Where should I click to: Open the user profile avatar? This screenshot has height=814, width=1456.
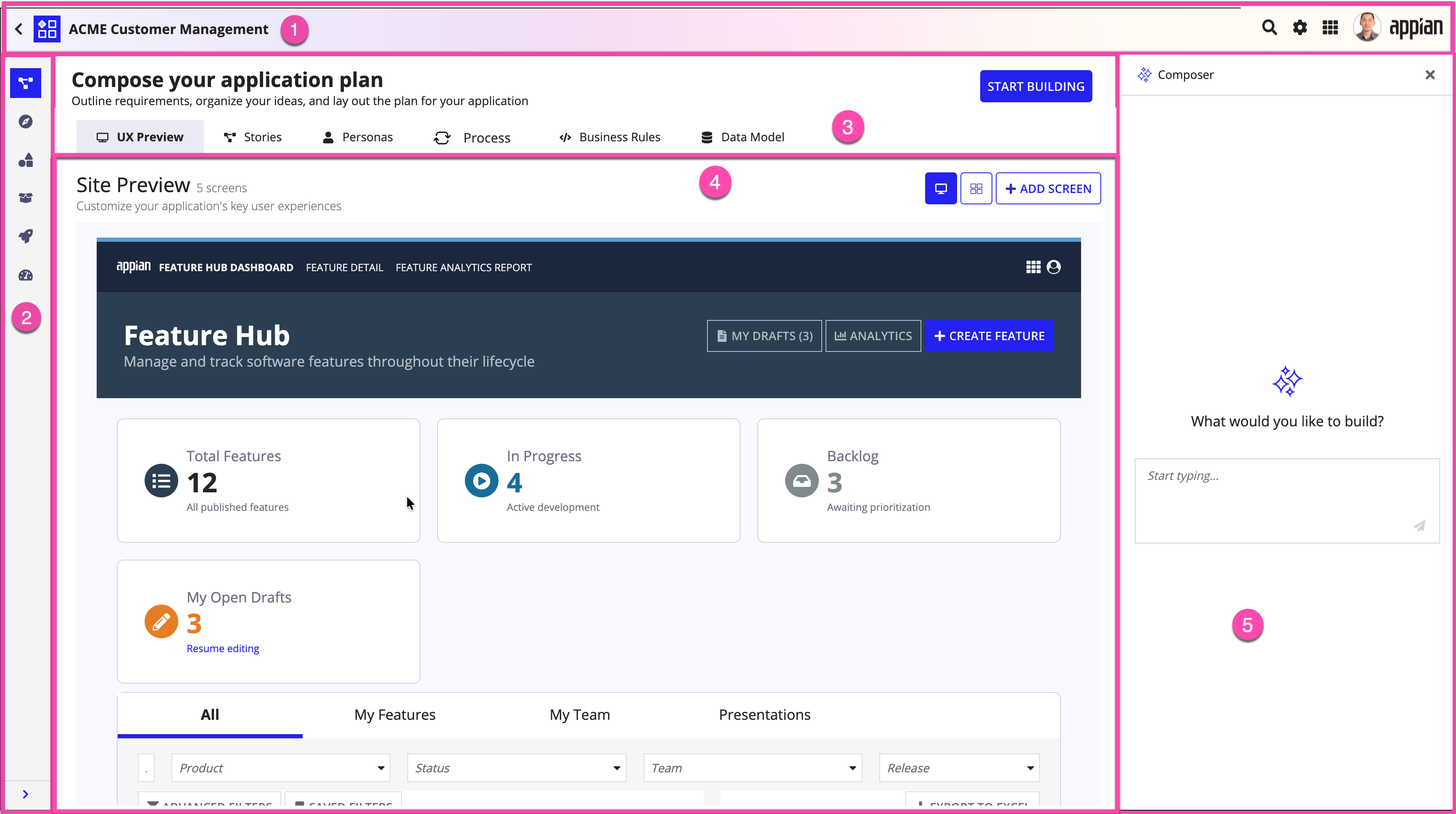coord(1367,27)
